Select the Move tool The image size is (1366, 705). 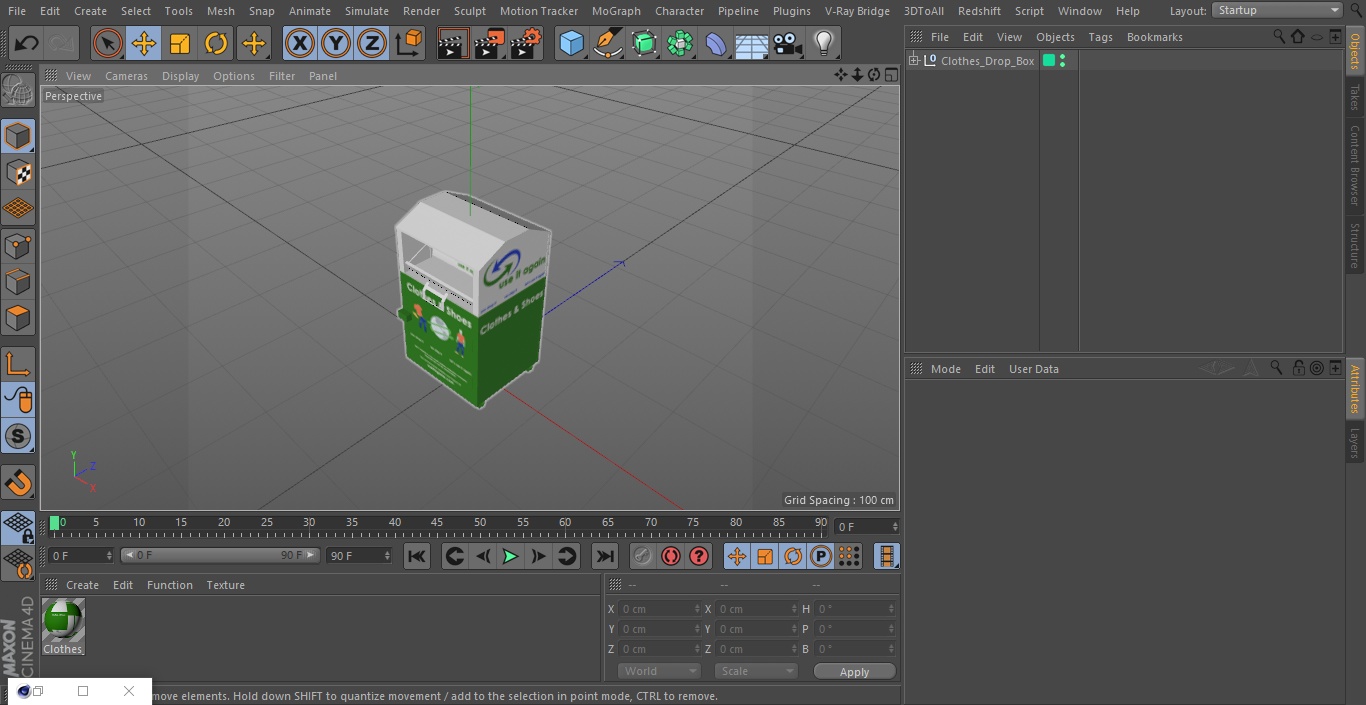point(144,43)
